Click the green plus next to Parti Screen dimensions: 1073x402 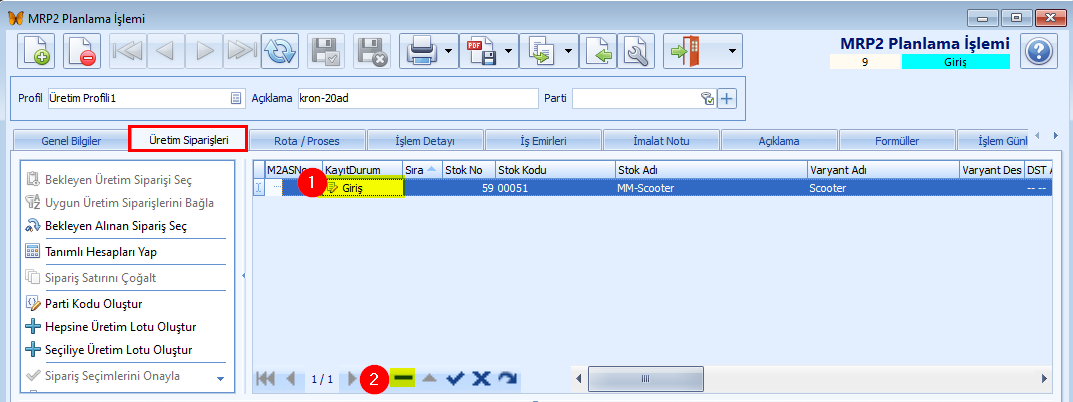coord(726,99)
